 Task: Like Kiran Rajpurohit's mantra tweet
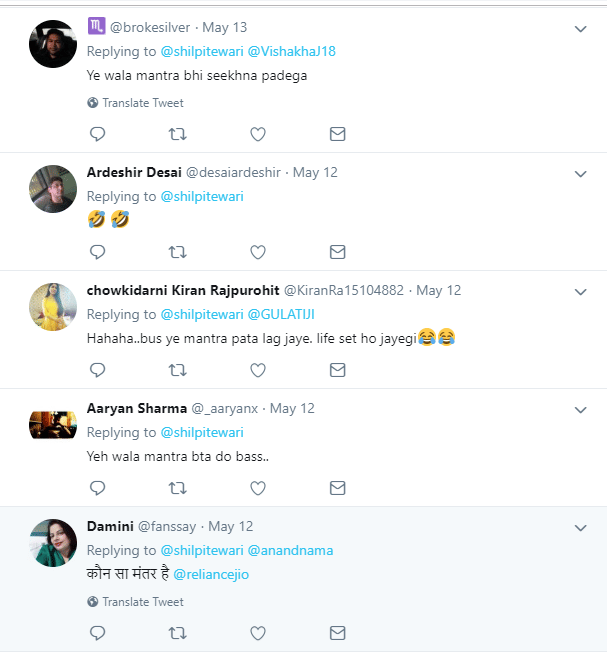tap(257, 370)
